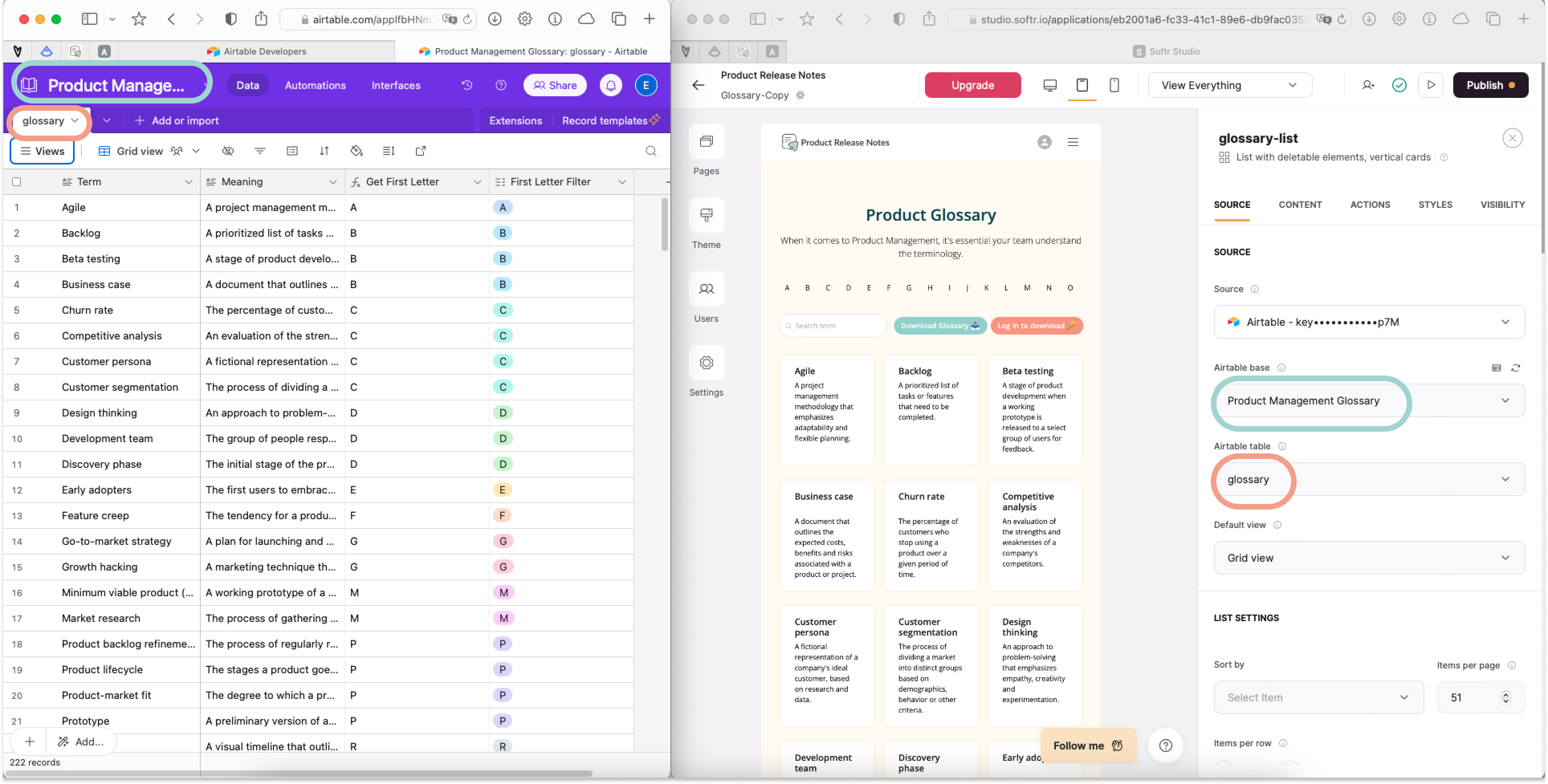
Task: Click the Items per page stepper arrows
Action: pos(1505,698)
